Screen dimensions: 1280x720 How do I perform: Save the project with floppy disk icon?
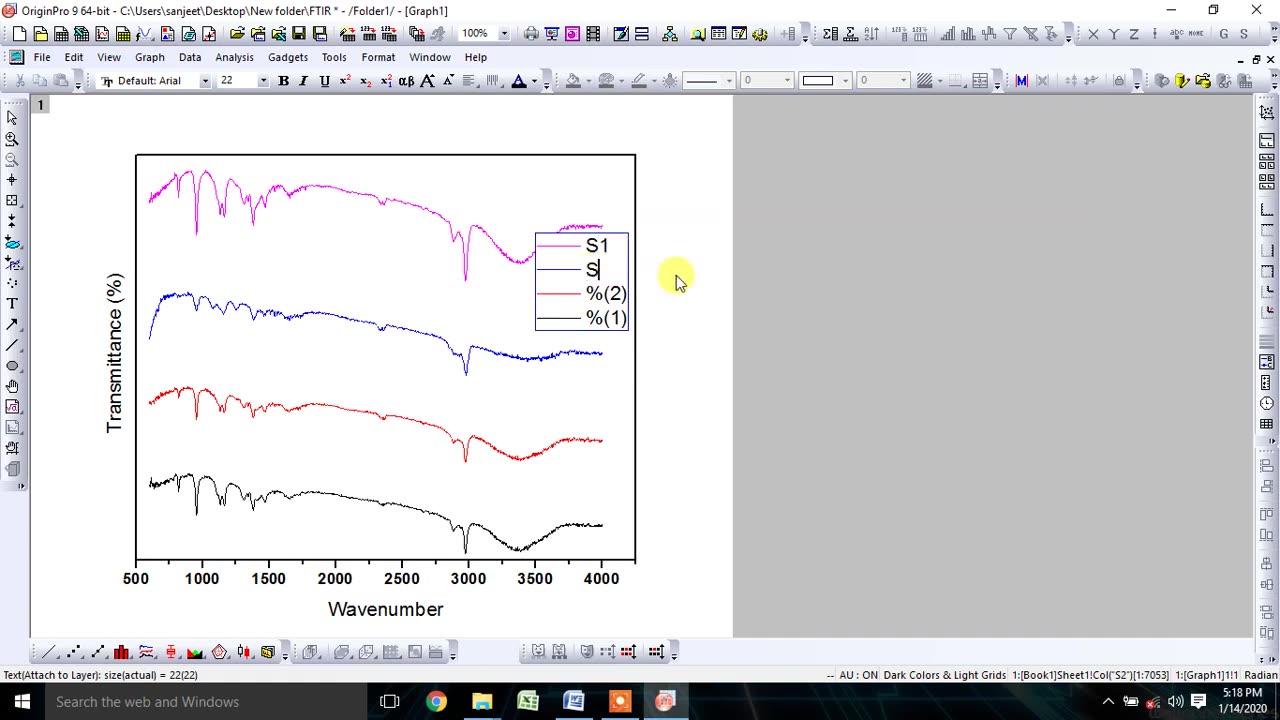pyautogui.click(x=298, y=34)
